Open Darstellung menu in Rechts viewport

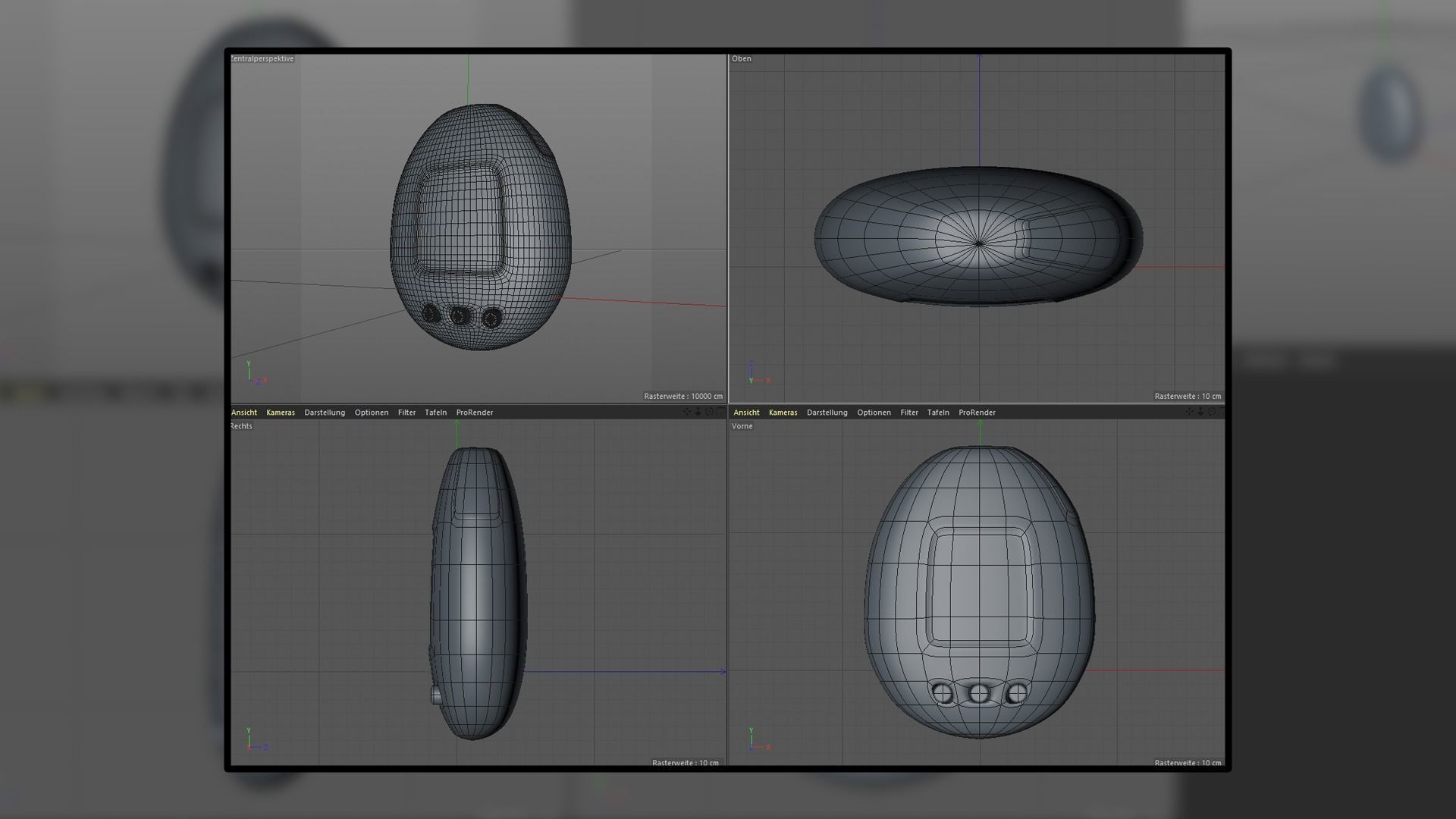[325, 413]
